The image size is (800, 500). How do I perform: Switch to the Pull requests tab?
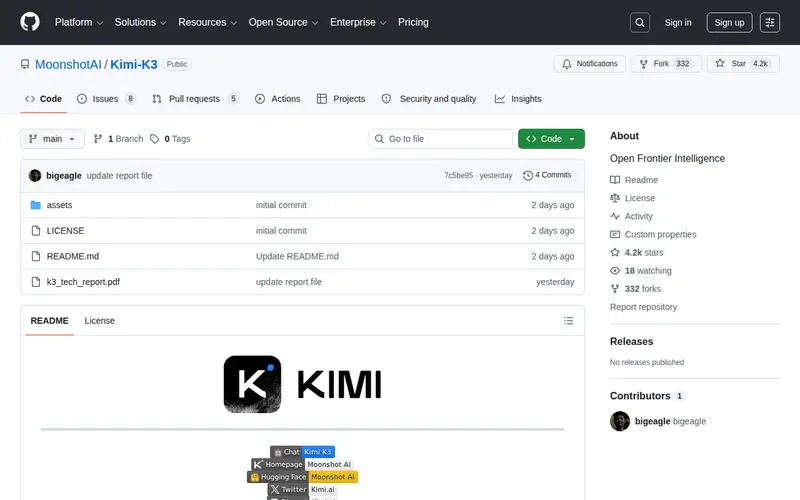195,99
